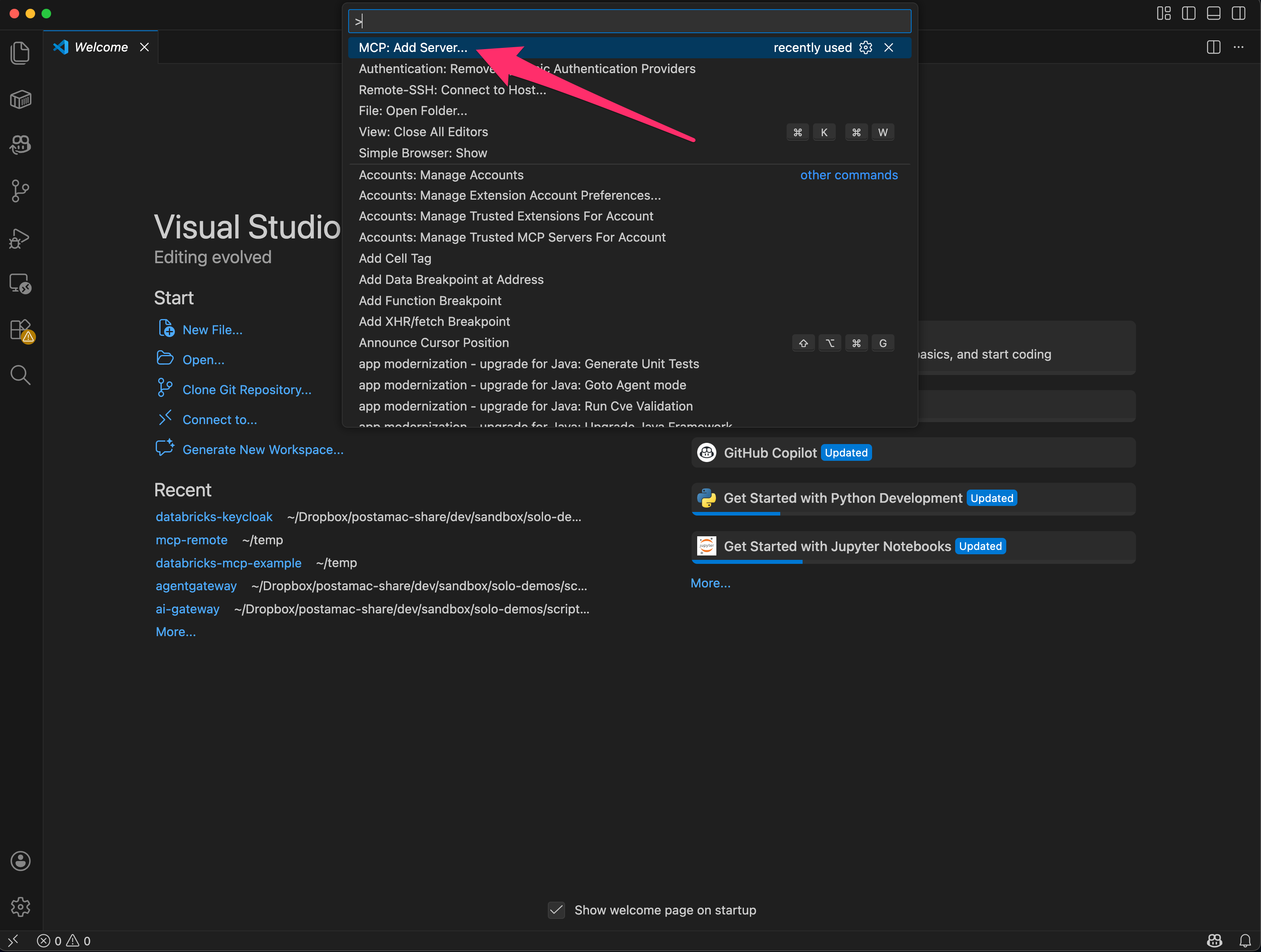Image resolution: width=1261 pixels, height=952 pixels.
Task: Open the Explorer view in activity bar
Action: coord(20,53)
